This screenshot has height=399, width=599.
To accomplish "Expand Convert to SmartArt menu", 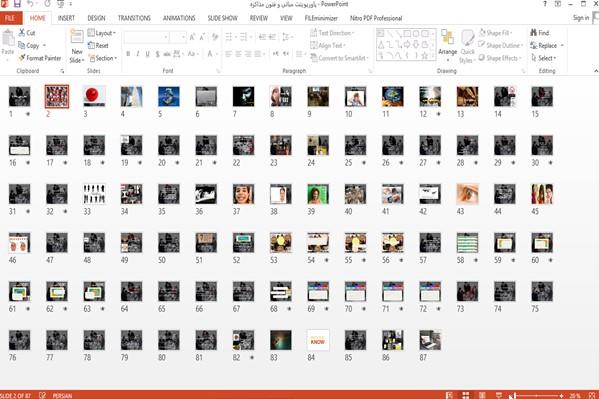I will point(339,58).
